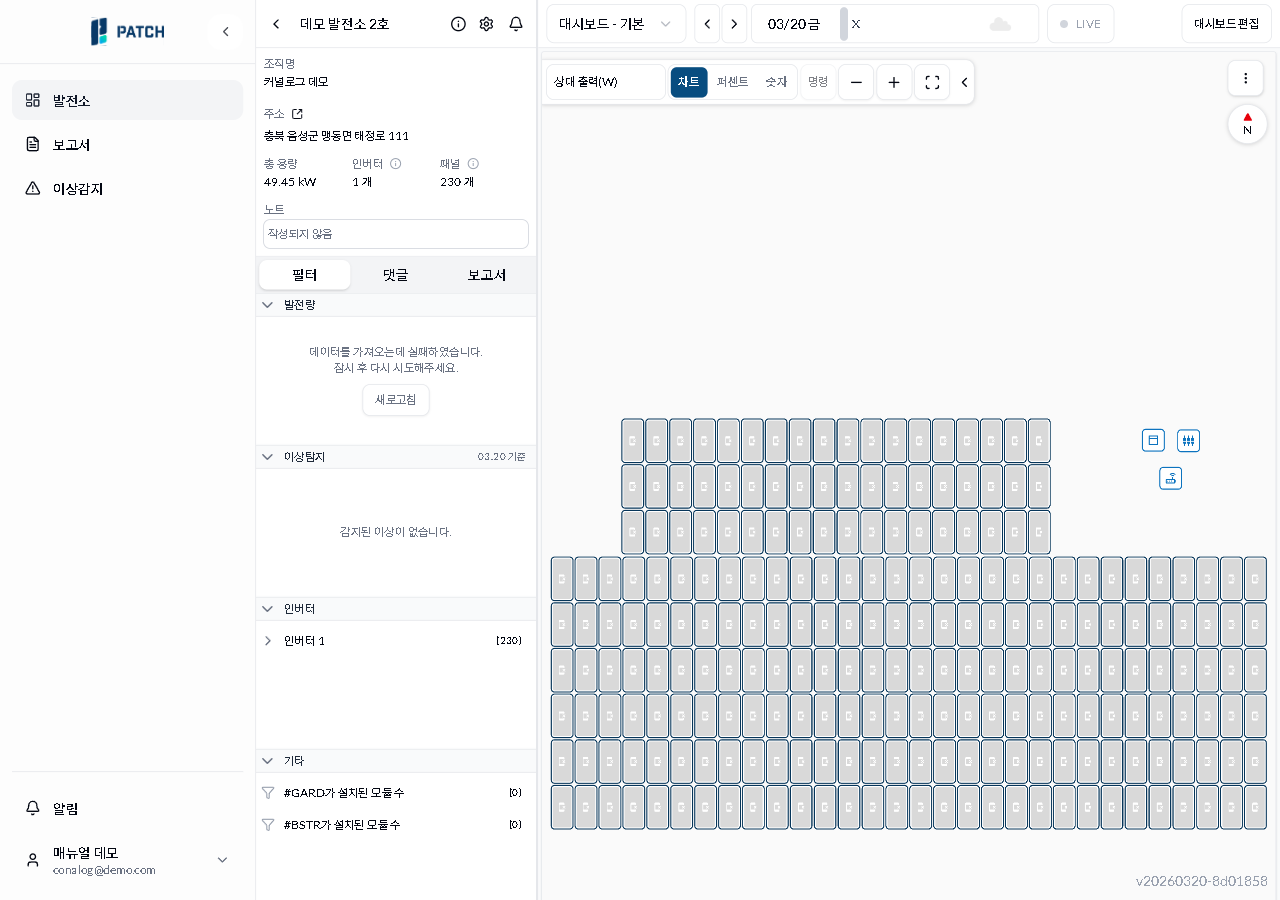This screenshot has width=1280, height=900.
Task: Click the channel monitoring icon on the map
Action: [1188, 440]
